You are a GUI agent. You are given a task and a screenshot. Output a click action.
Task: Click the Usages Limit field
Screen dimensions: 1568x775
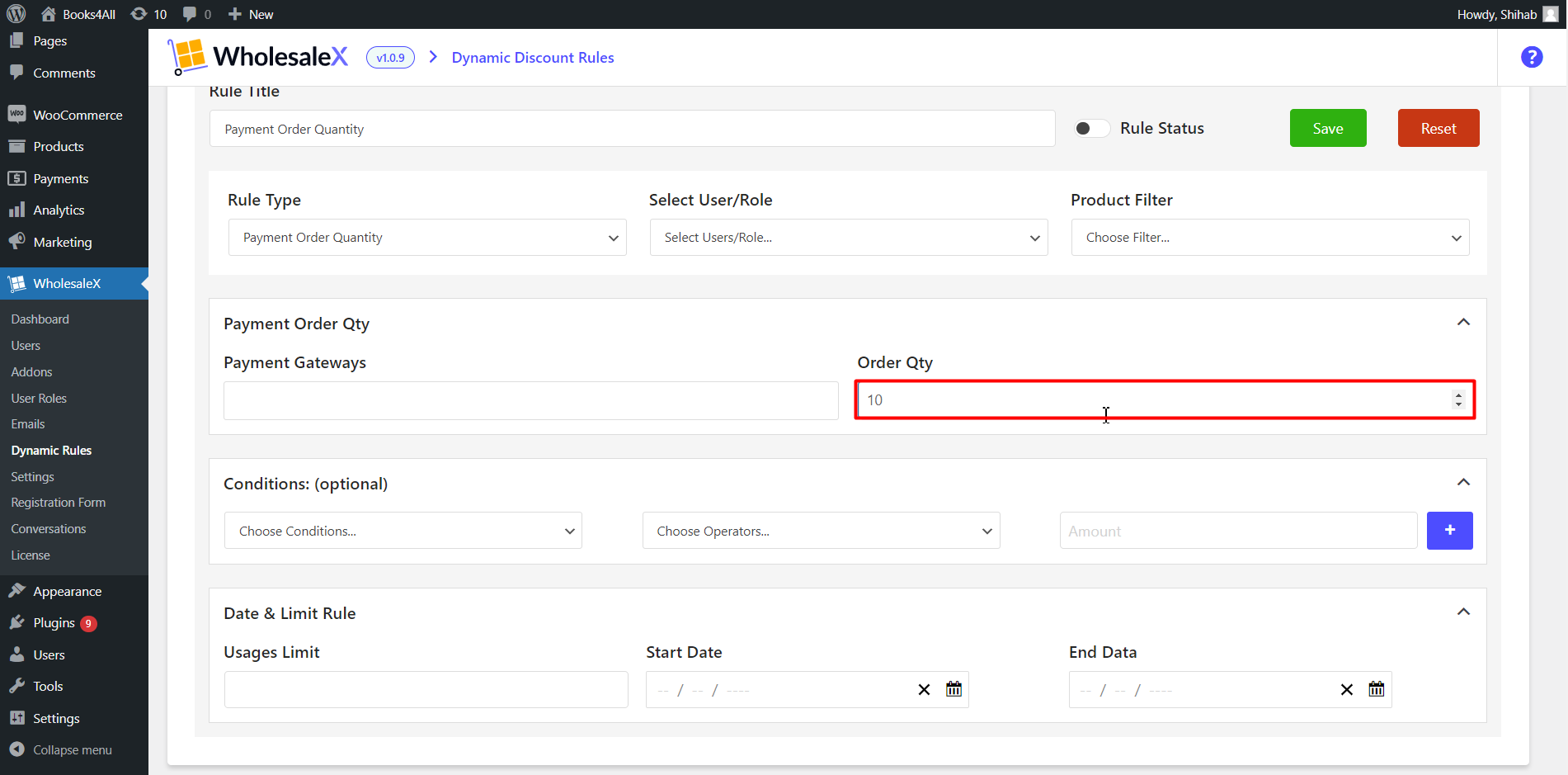tap(426, 690)
